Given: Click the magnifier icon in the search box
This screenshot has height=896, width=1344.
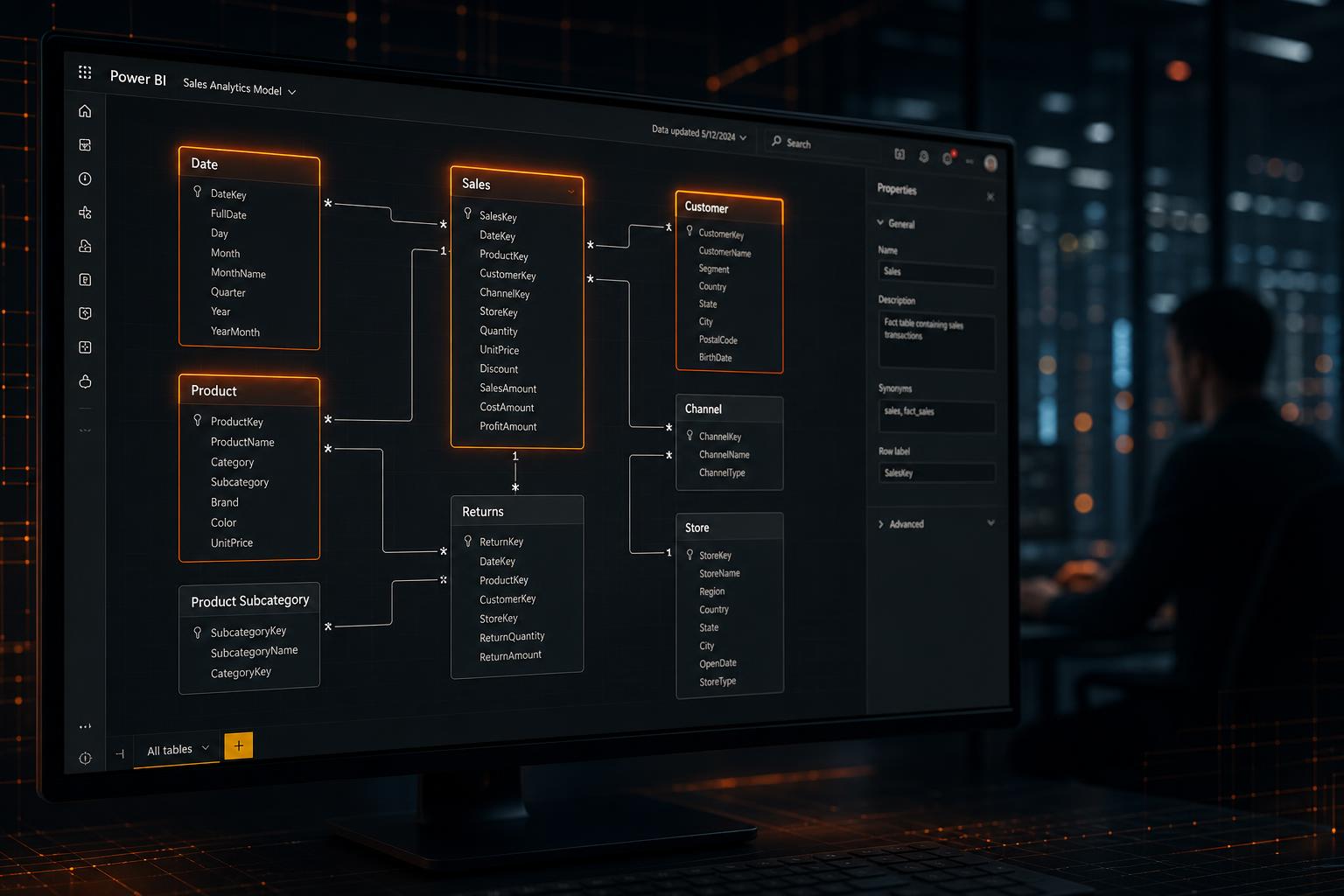Looking at the screenshot, I should (x=776, y=141).
